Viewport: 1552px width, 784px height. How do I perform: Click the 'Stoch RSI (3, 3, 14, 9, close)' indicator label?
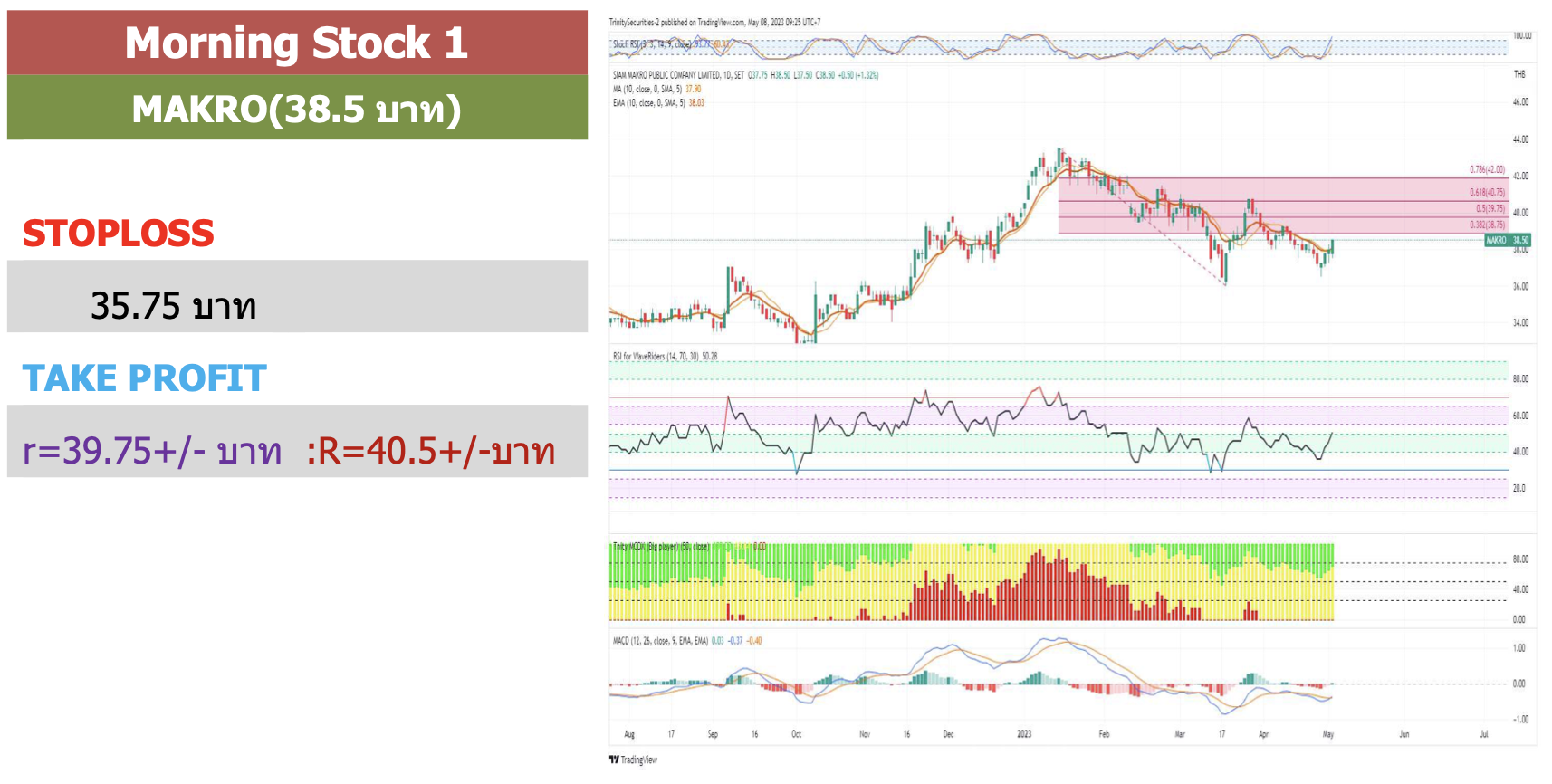(x=652, y=43)
